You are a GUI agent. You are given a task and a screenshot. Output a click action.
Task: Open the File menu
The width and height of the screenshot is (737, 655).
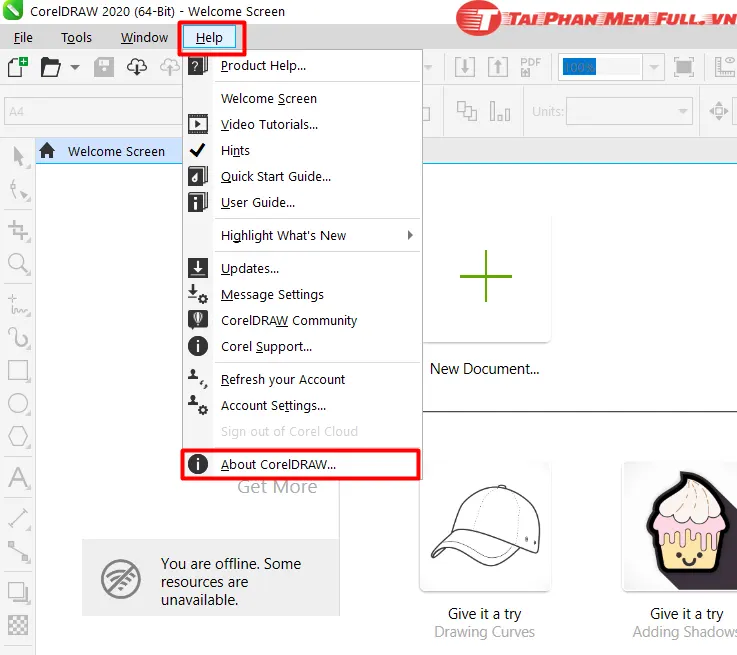click(x=23, y=38)
